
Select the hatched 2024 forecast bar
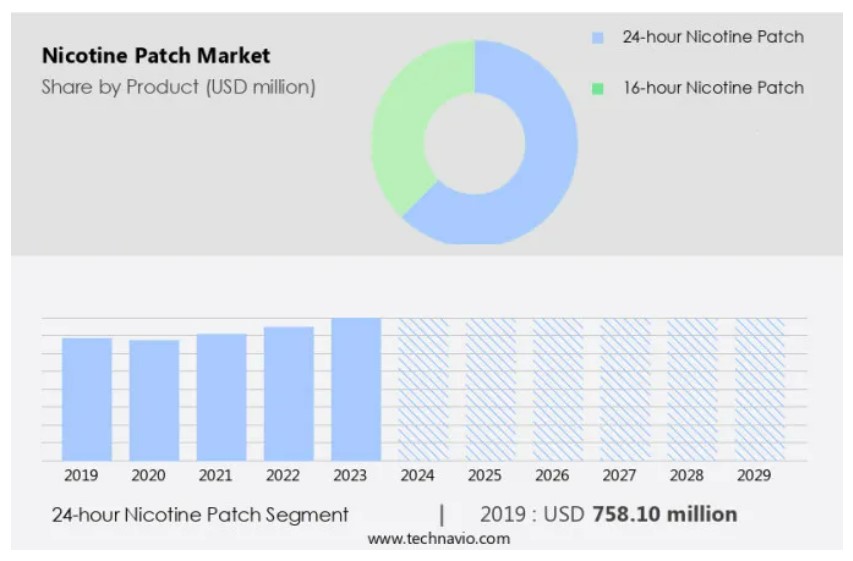tap(423, 389)
